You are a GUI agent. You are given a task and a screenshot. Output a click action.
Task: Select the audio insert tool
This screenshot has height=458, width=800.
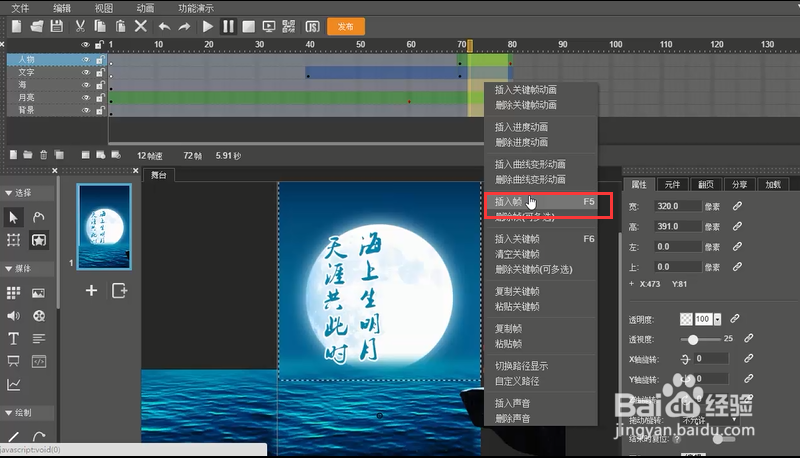[x=13, y=316]
